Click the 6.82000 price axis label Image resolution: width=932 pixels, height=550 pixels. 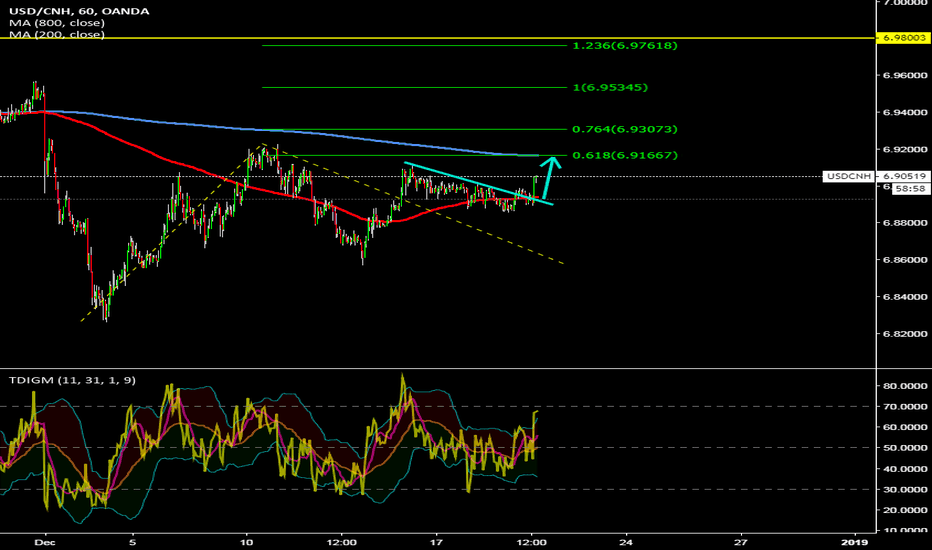(905, 334)
